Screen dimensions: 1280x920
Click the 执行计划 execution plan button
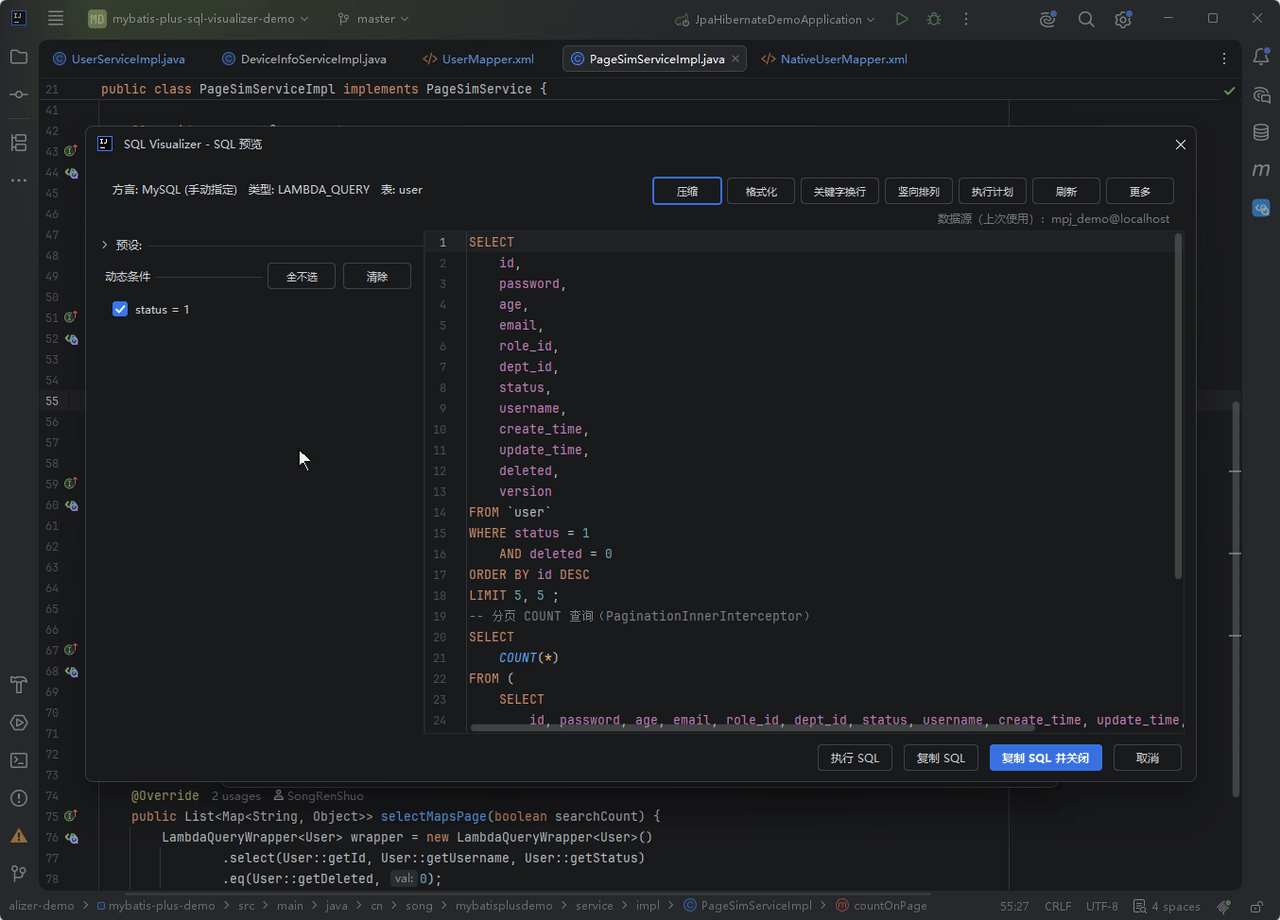pos(993,191)
